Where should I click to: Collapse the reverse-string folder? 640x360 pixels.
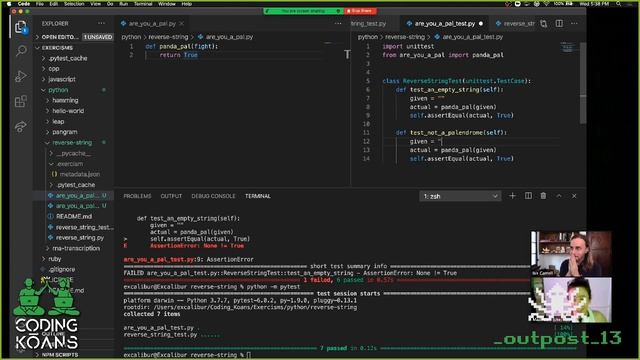72,142
